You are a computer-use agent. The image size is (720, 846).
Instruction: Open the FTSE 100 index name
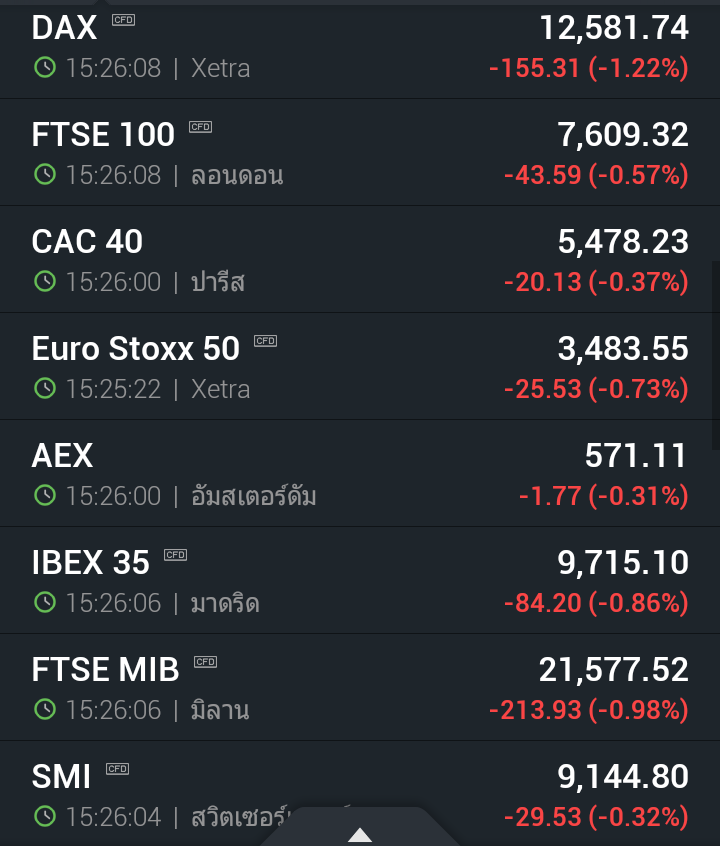pyautogui.click(x=103, y=134)
